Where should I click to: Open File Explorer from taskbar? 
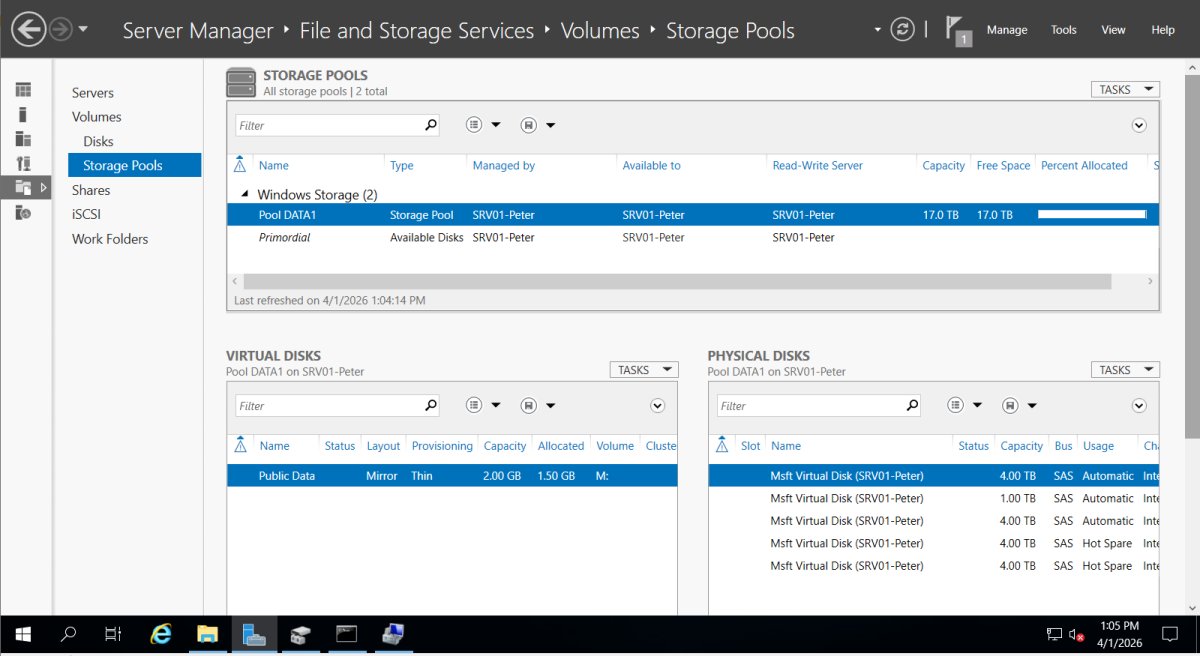click(207, 634)
